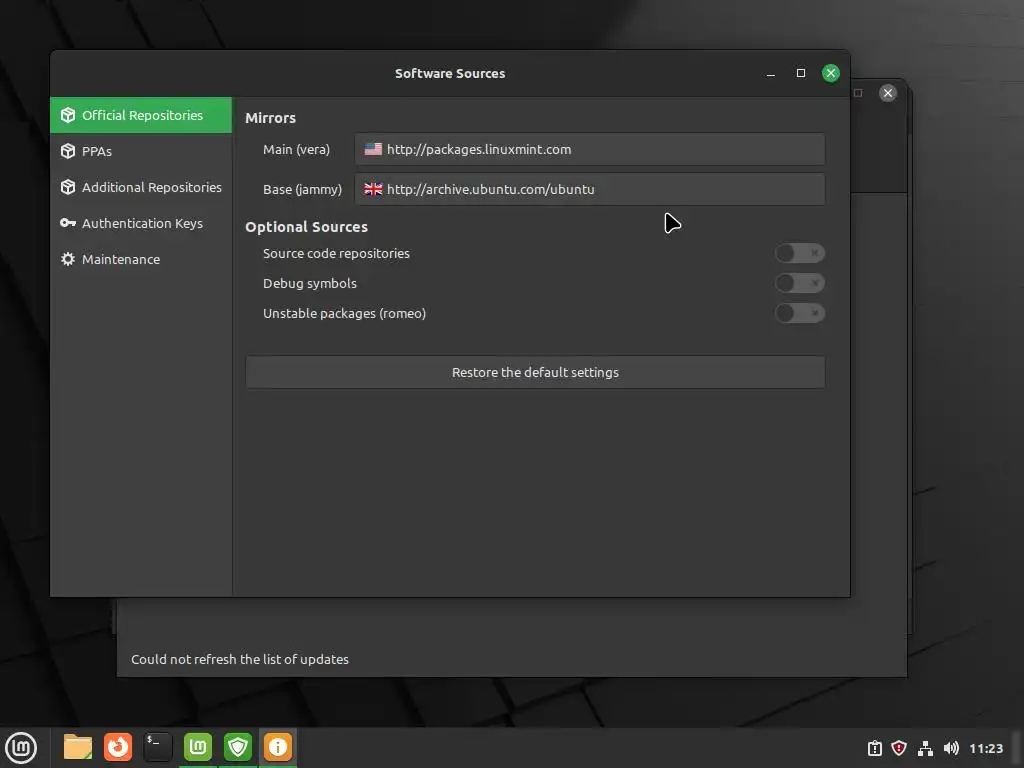The height and width of the screenshot is (768, 1024).
Task: Click the green Mint app panel icon
Action: pyautogui.click(x=198, y=747)
